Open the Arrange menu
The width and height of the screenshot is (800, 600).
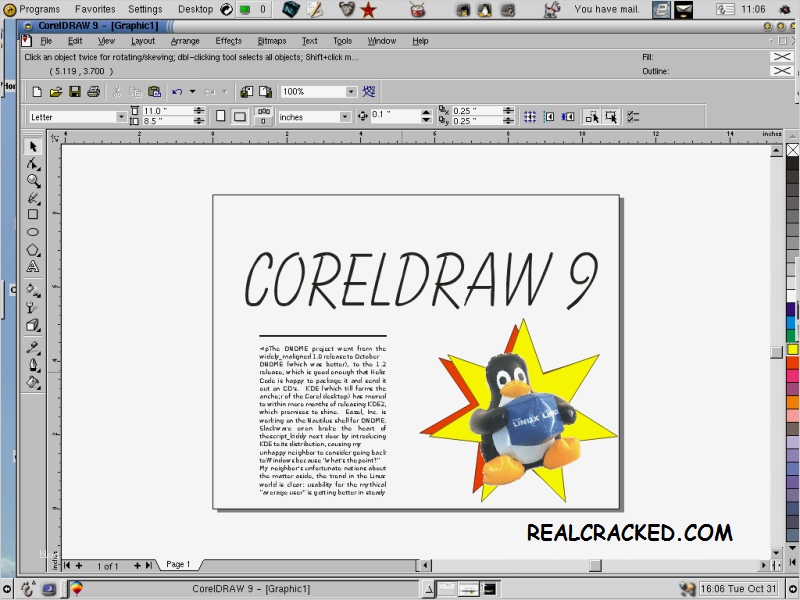185,41
